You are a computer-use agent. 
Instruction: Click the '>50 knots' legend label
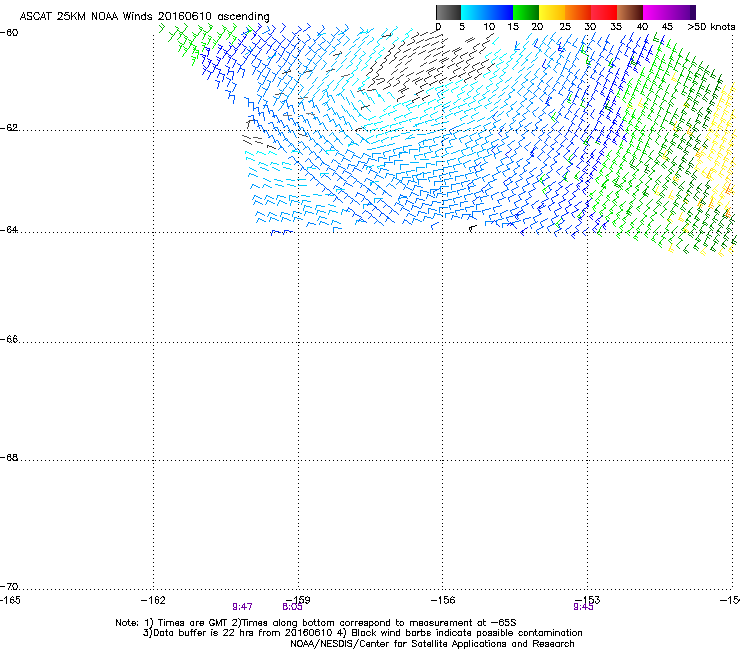711,27
